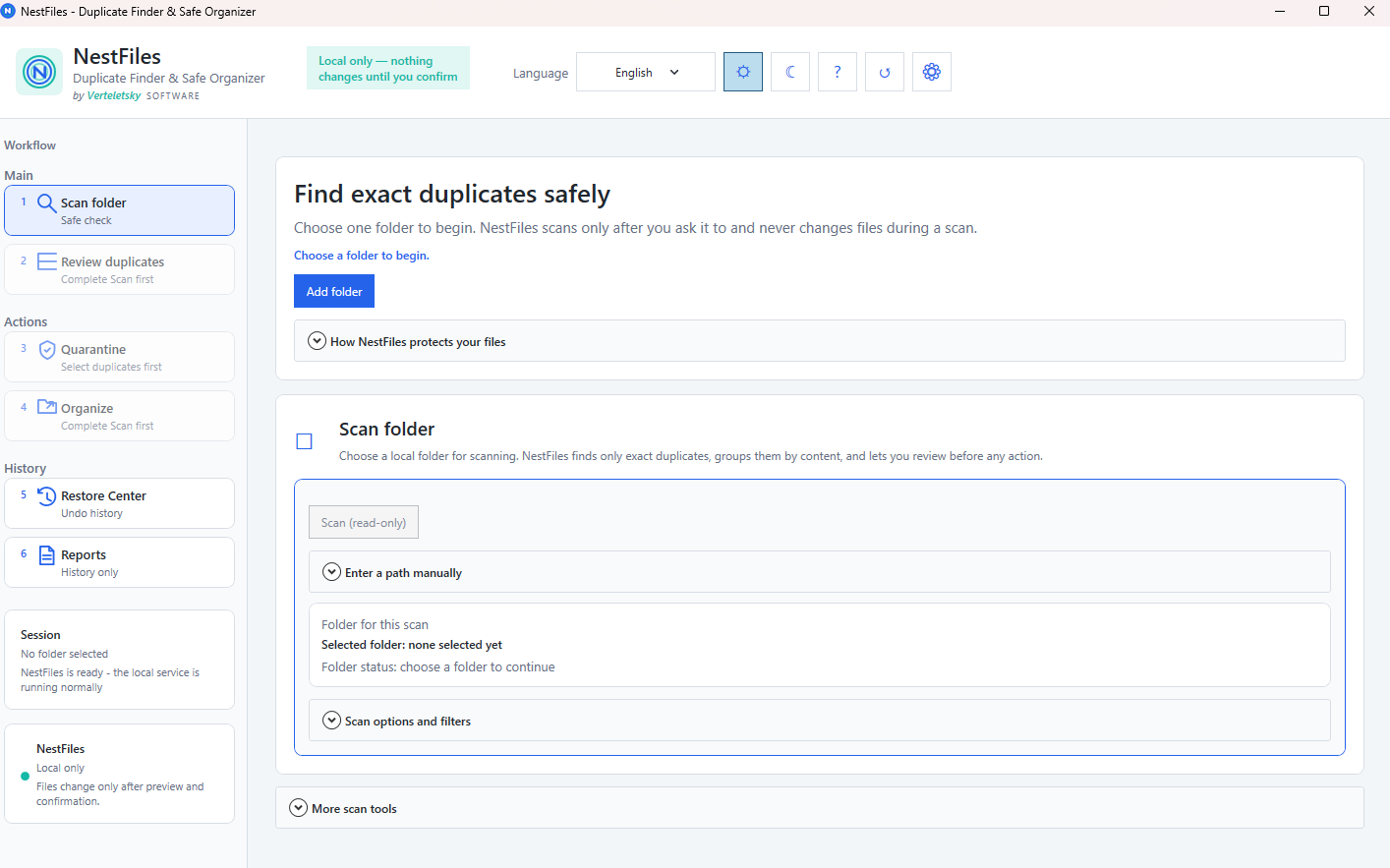This screenshot has width=1390, height=868.
Task: Click the Reports document icon
Action: pos(46,555)
